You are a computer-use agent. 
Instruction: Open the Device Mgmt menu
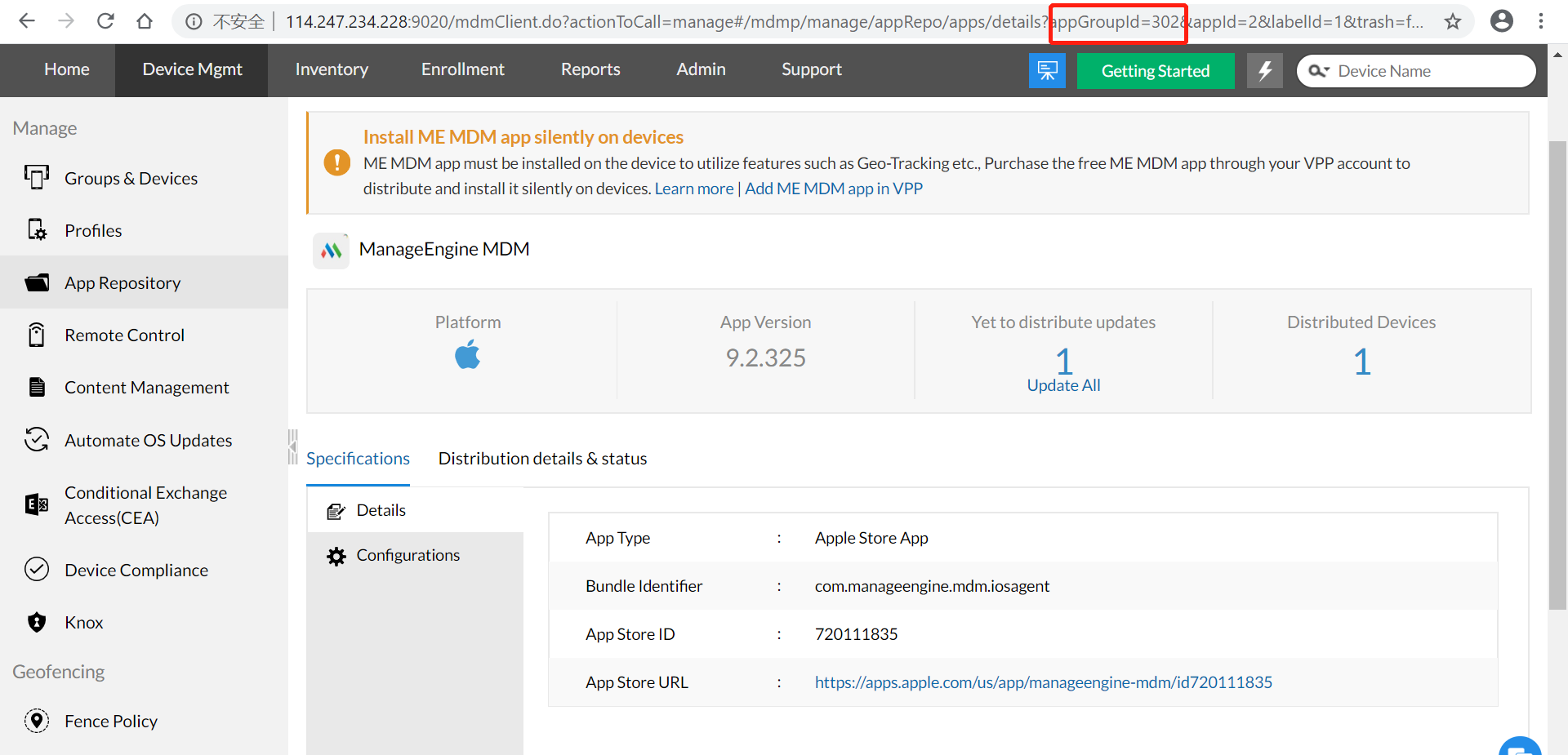coord(192,70)
